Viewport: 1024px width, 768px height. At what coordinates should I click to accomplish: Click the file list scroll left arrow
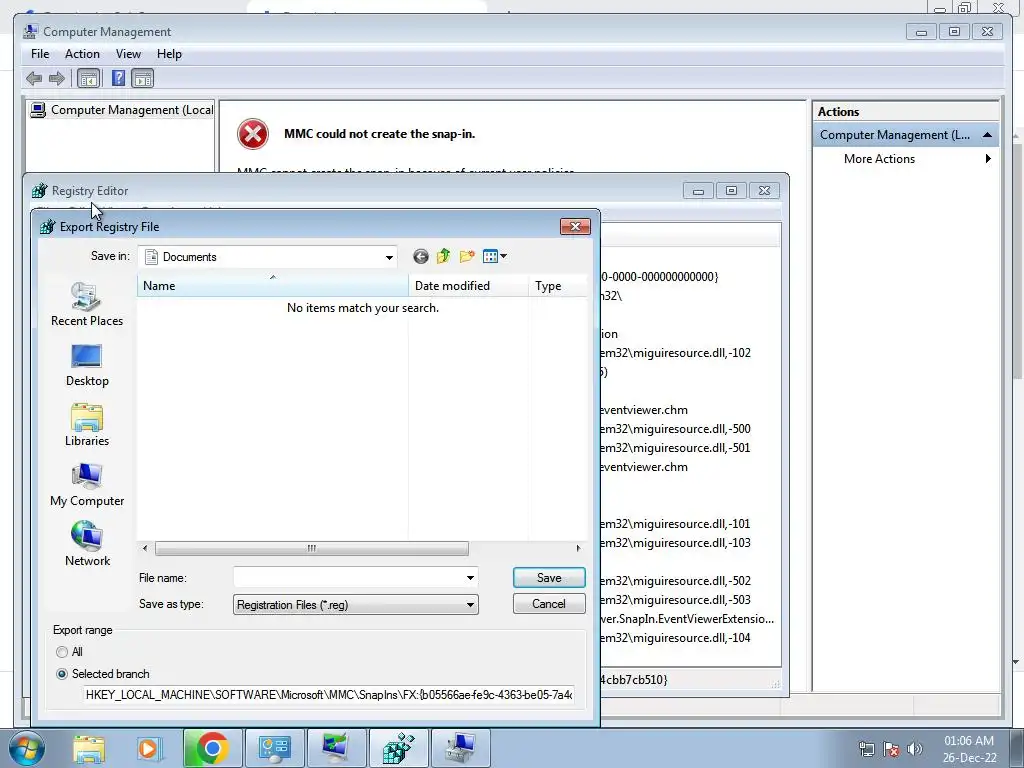click(x=145, y=549)
